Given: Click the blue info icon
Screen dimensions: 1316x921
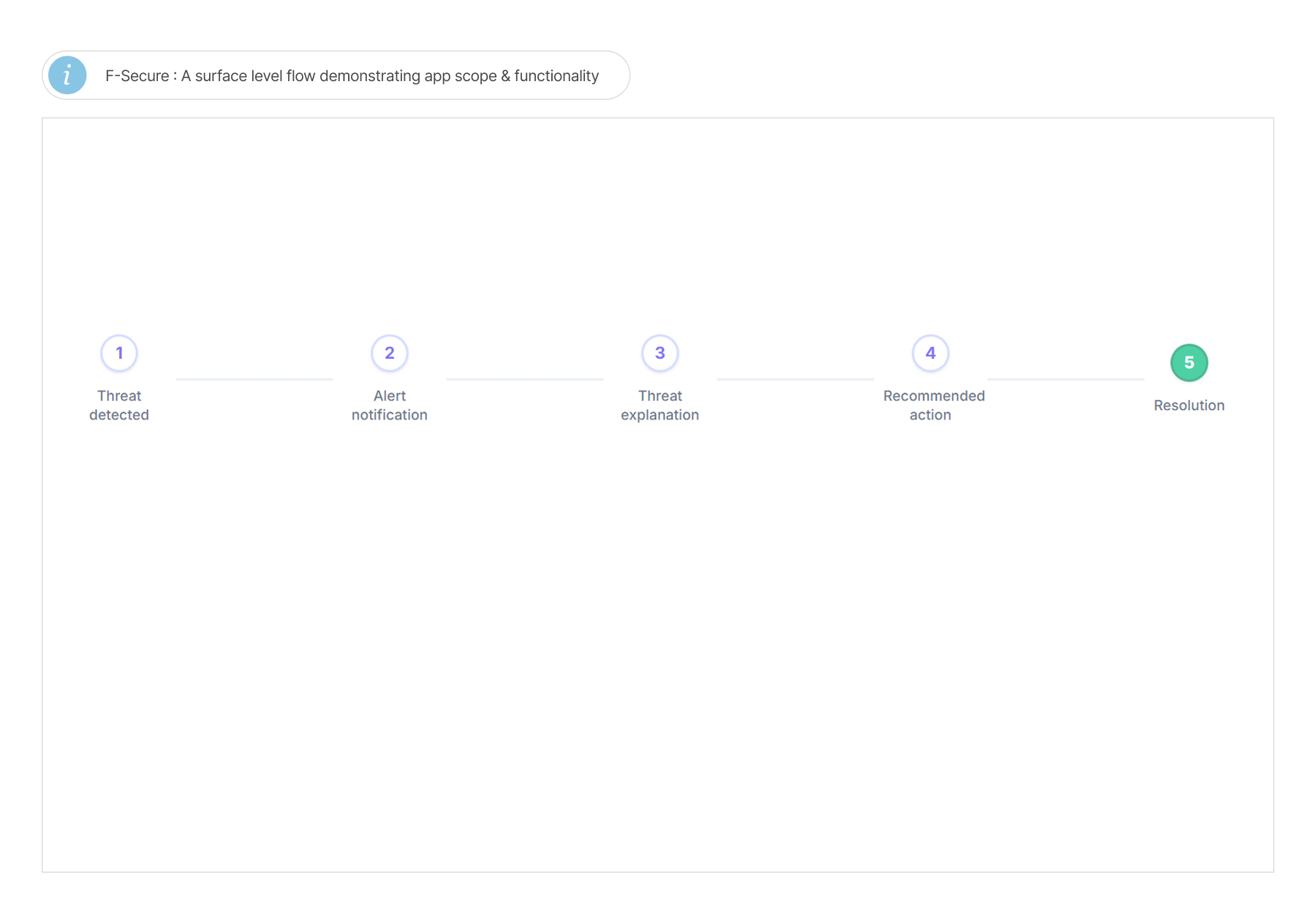Looking at the screenshot, I should [67, 75].
